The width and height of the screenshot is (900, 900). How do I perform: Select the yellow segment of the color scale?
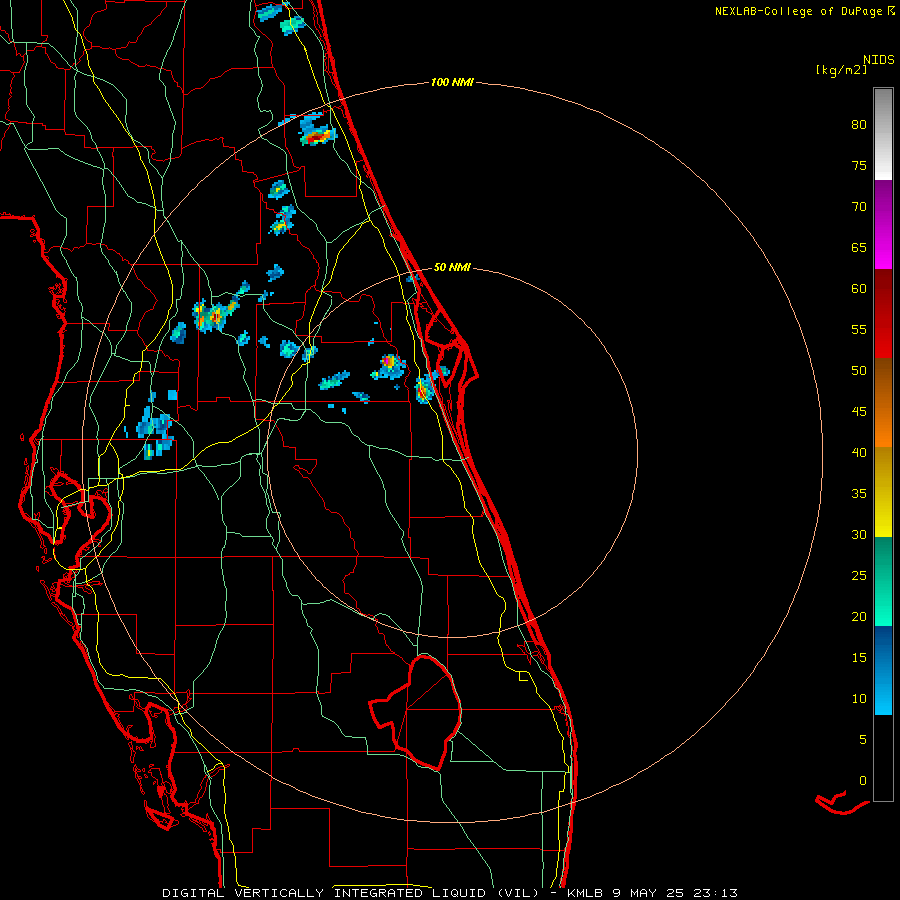tap(883, 492)
